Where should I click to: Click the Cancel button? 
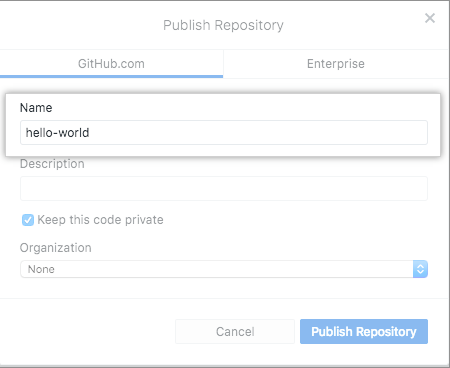pos(235,332)
